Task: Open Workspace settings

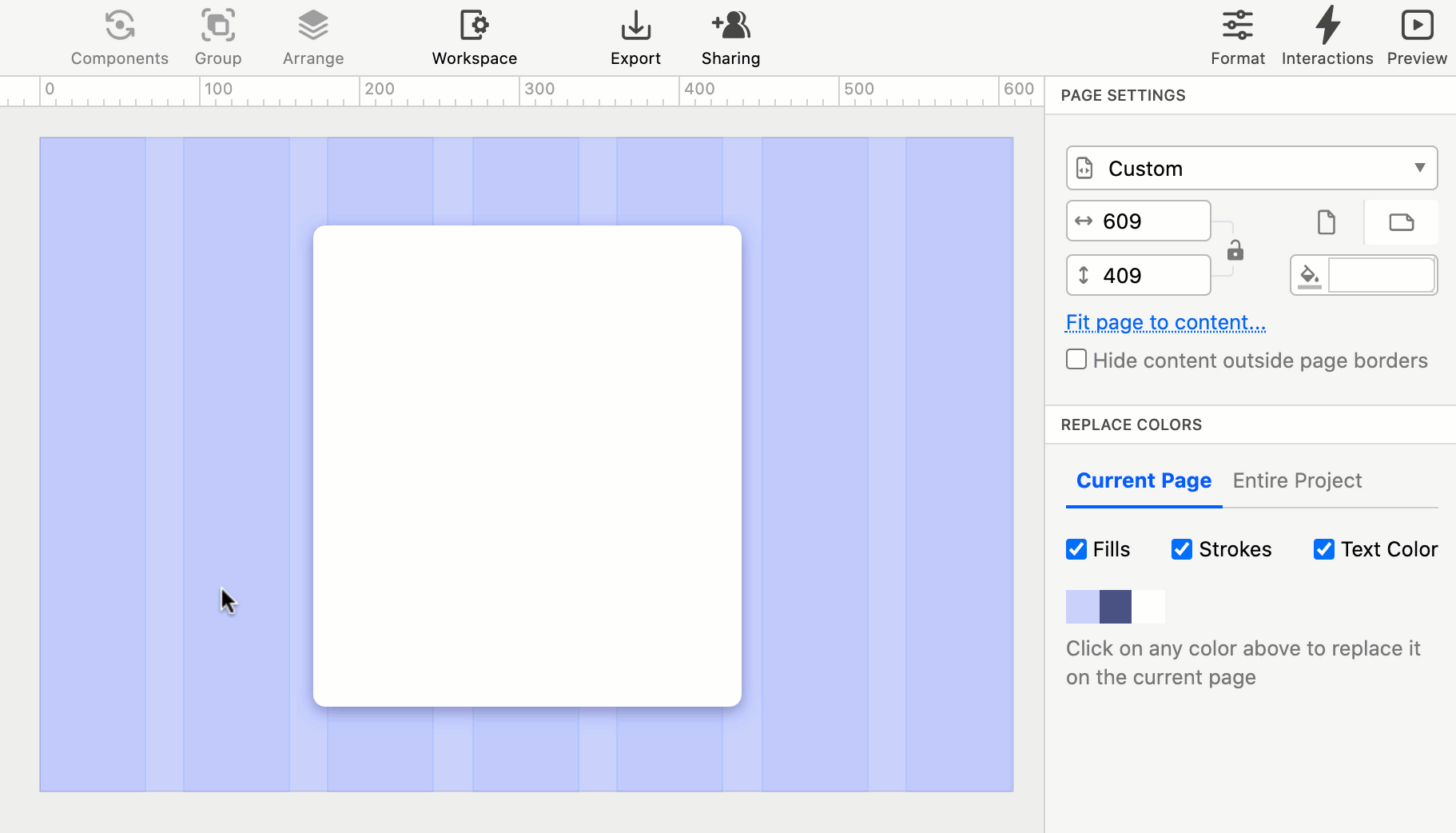Action: click(x=473, y=36)
